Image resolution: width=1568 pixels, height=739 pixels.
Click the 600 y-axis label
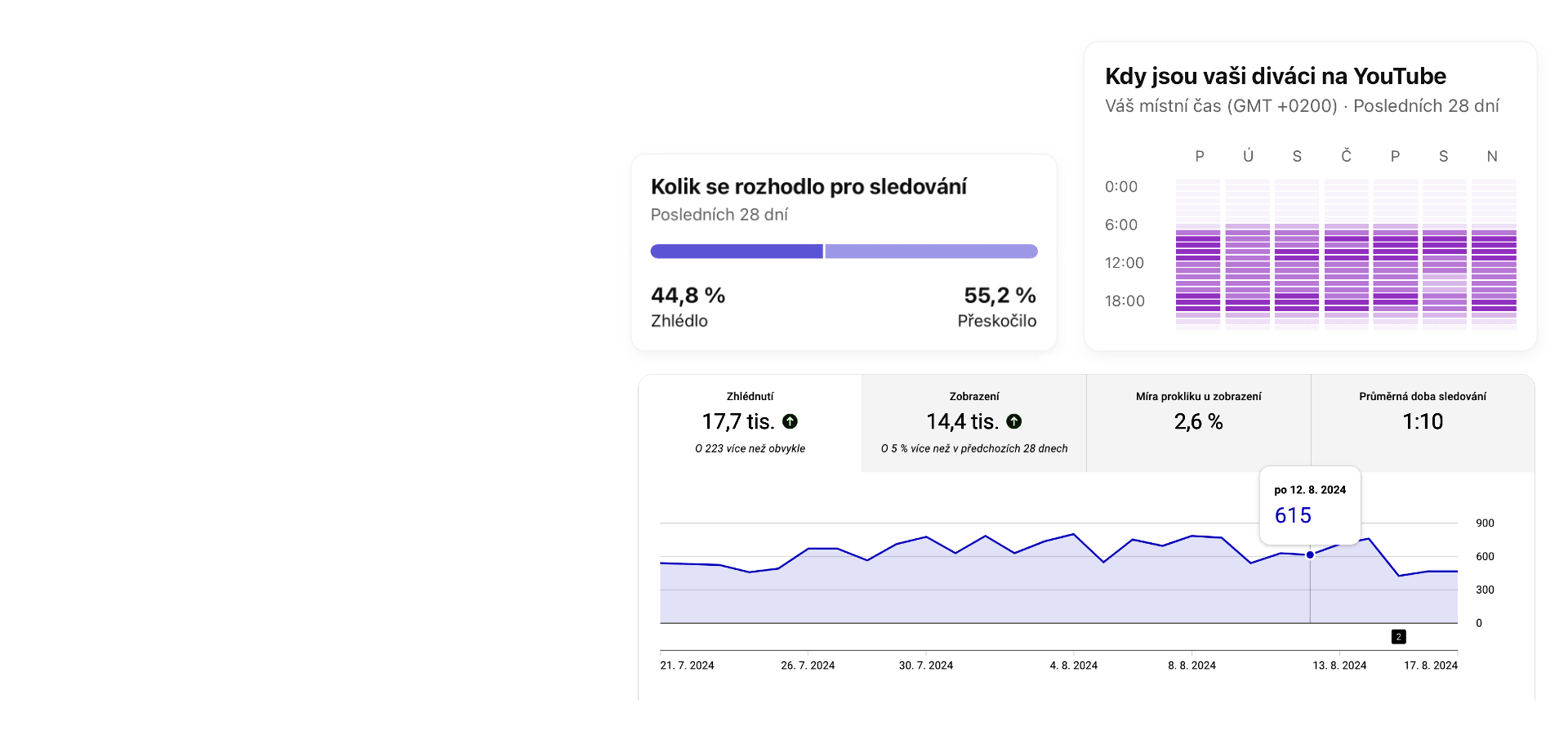[x=1485, y=557]
